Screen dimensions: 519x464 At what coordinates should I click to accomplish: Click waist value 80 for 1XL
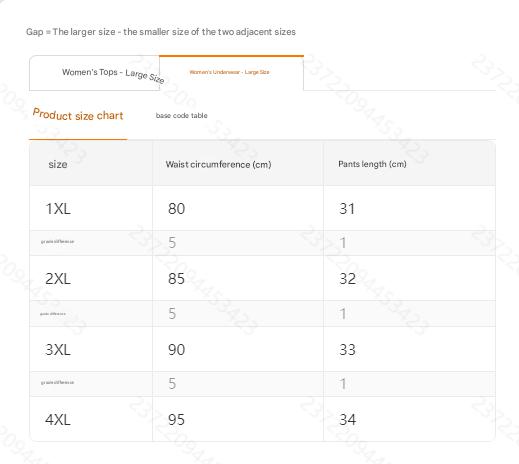tap(176, 209)
